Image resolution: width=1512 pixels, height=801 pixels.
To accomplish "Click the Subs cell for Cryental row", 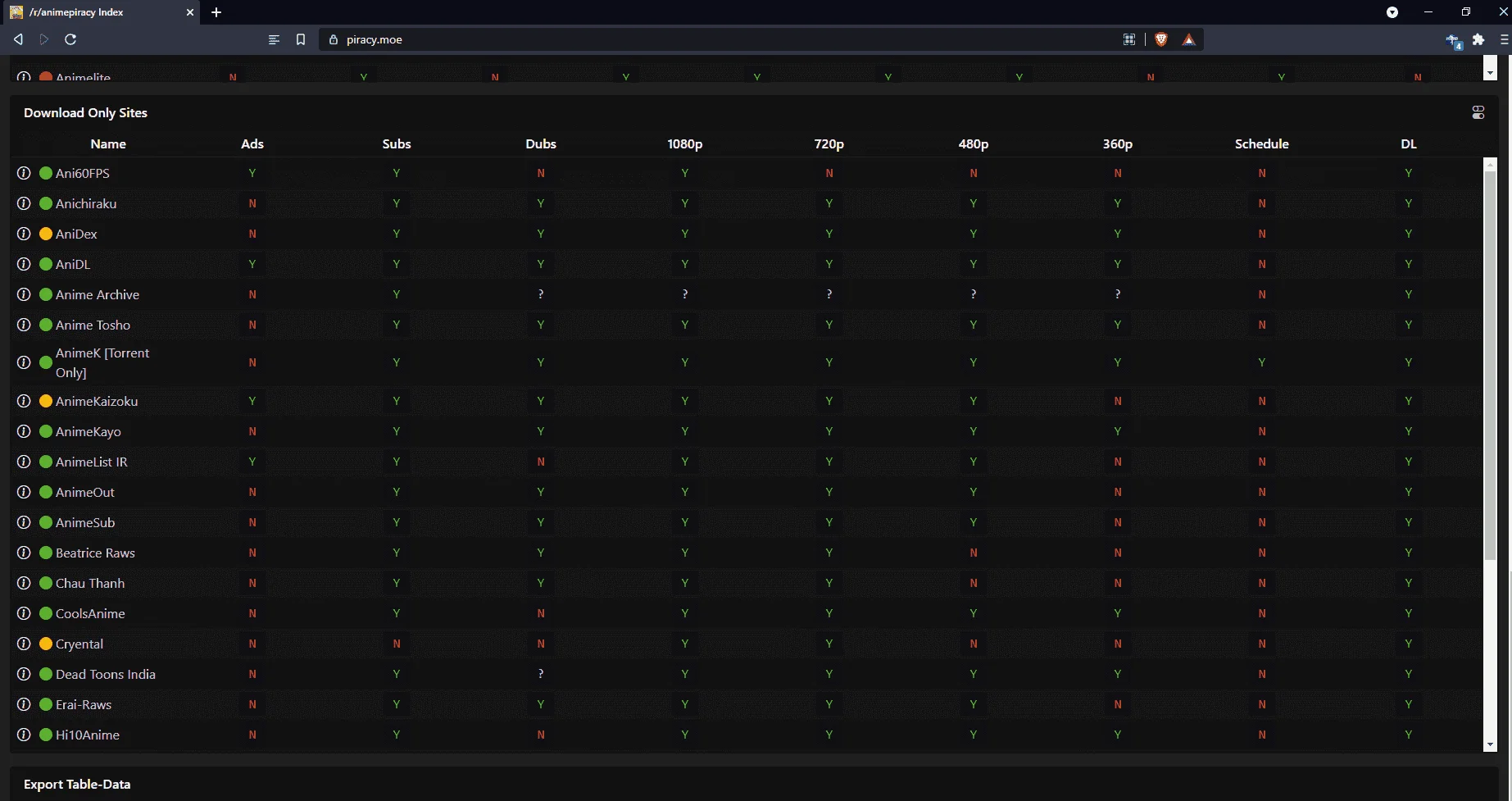I will 397,644.
